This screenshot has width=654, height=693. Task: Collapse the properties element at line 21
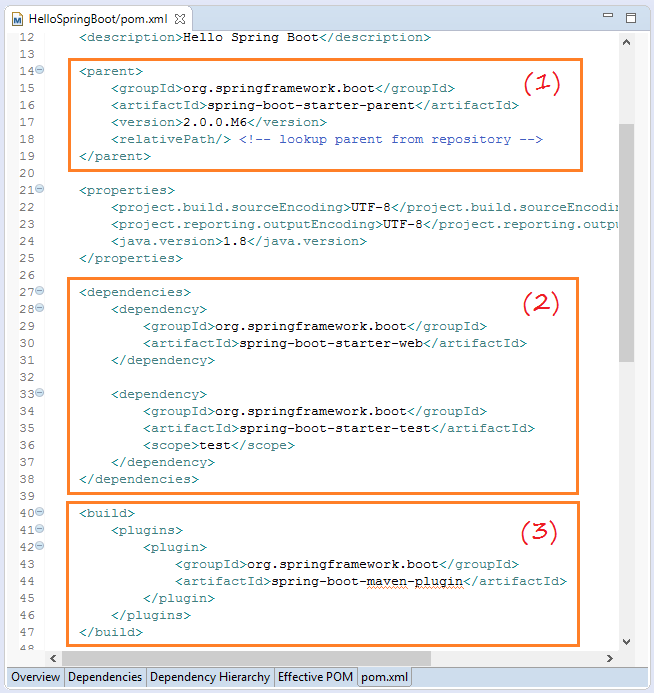click(39, 189)
